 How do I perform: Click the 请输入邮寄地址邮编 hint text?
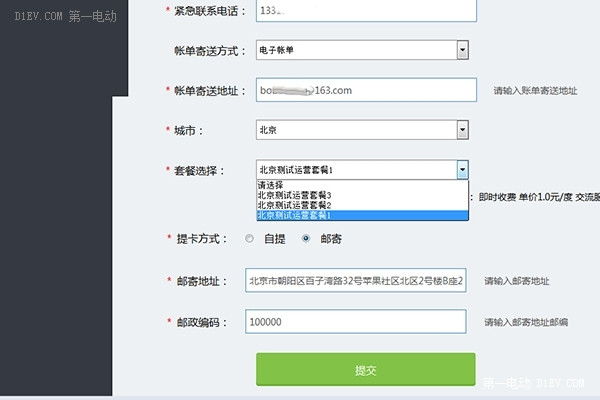tap(526, 322)
